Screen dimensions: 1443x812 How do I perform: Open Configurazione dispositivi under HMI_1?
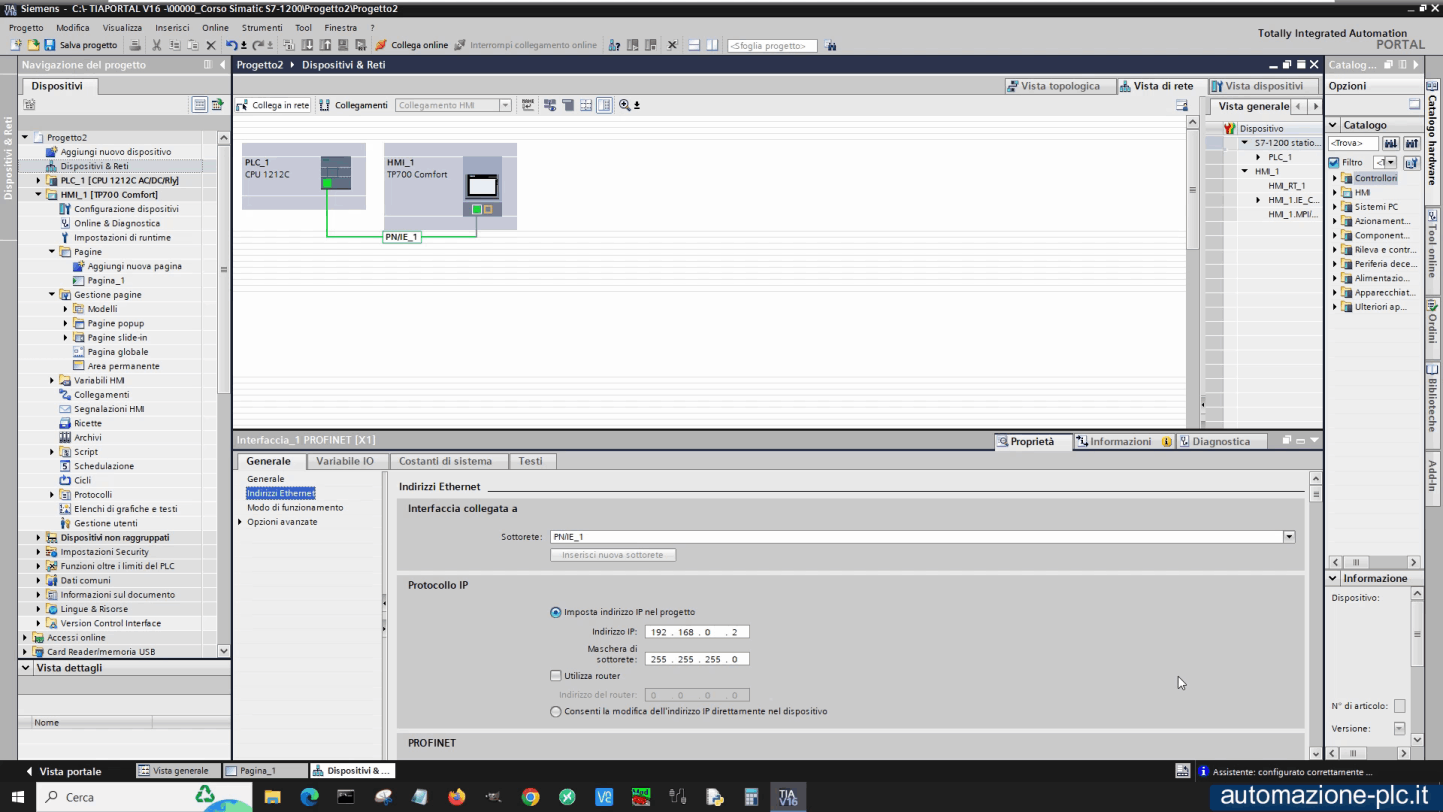click(126, 209)
